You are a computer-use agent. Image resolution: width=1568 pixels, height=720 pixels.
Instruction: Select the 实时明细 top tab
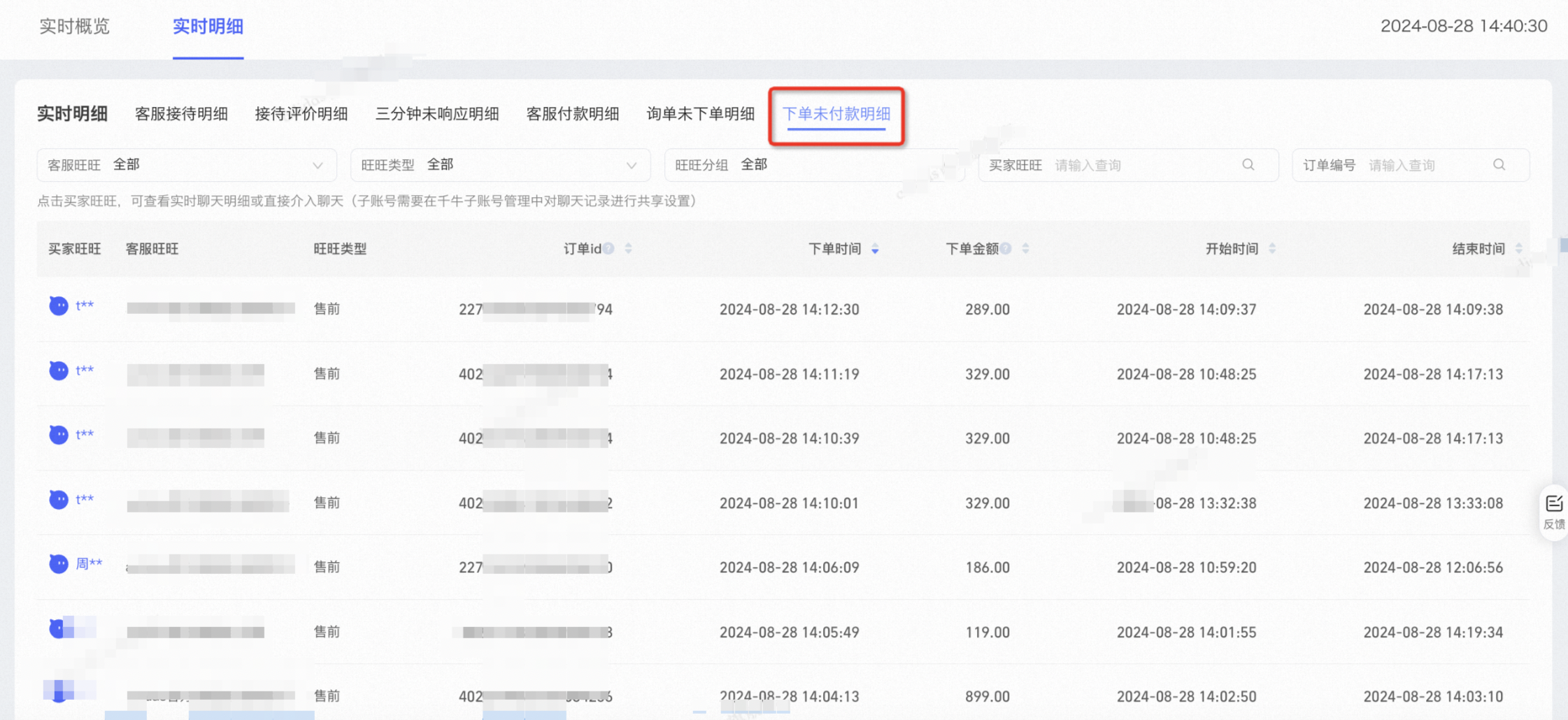coord(208,27)
